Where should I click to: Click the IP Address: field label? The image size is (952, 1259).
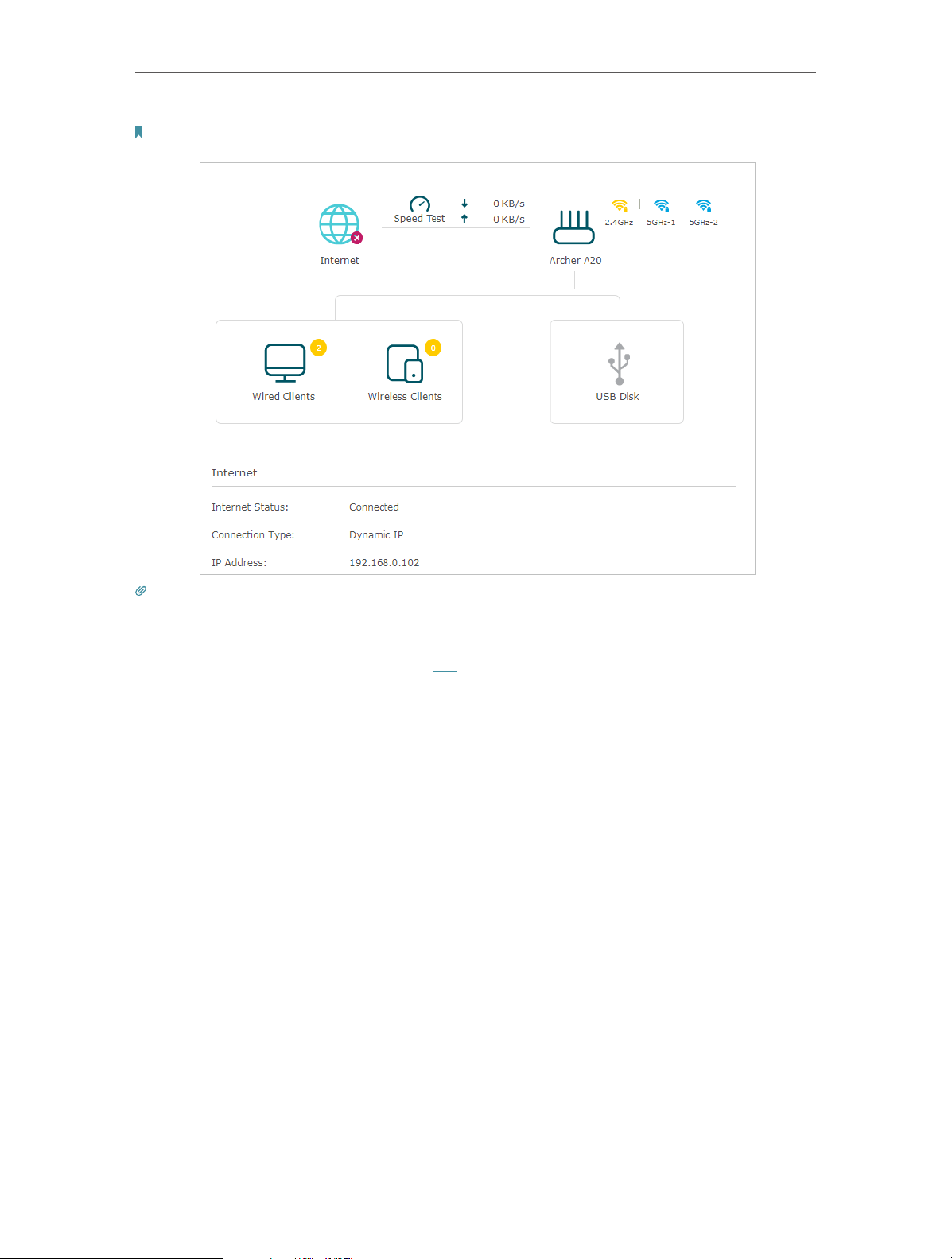point(239,563)
